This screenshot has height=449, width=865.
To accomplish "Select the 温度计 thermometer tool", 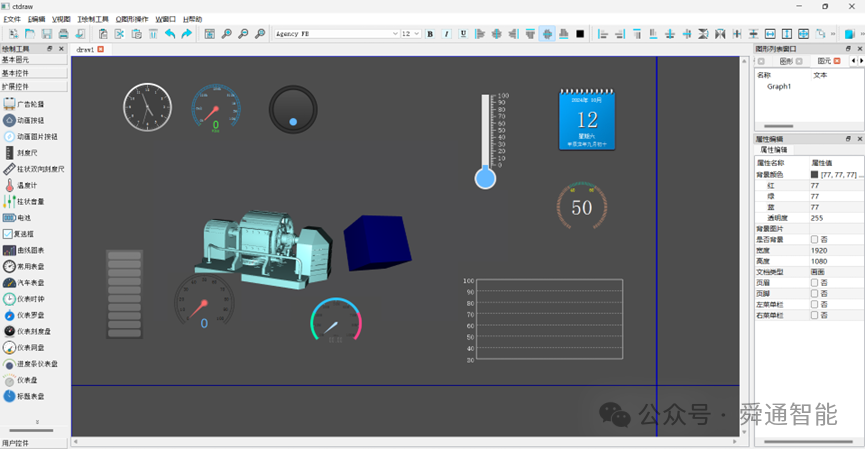I will click(x=21, y=185).
